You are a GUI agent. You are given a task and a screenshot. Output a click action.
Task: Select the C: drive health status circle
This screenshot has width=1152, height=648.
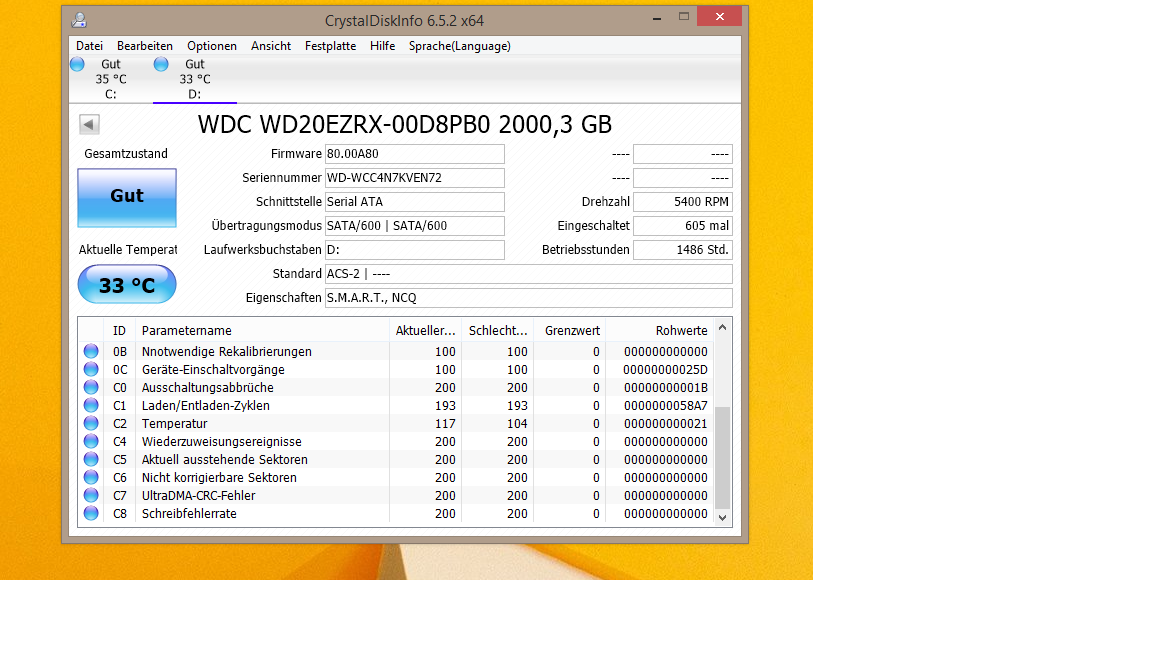77,65
